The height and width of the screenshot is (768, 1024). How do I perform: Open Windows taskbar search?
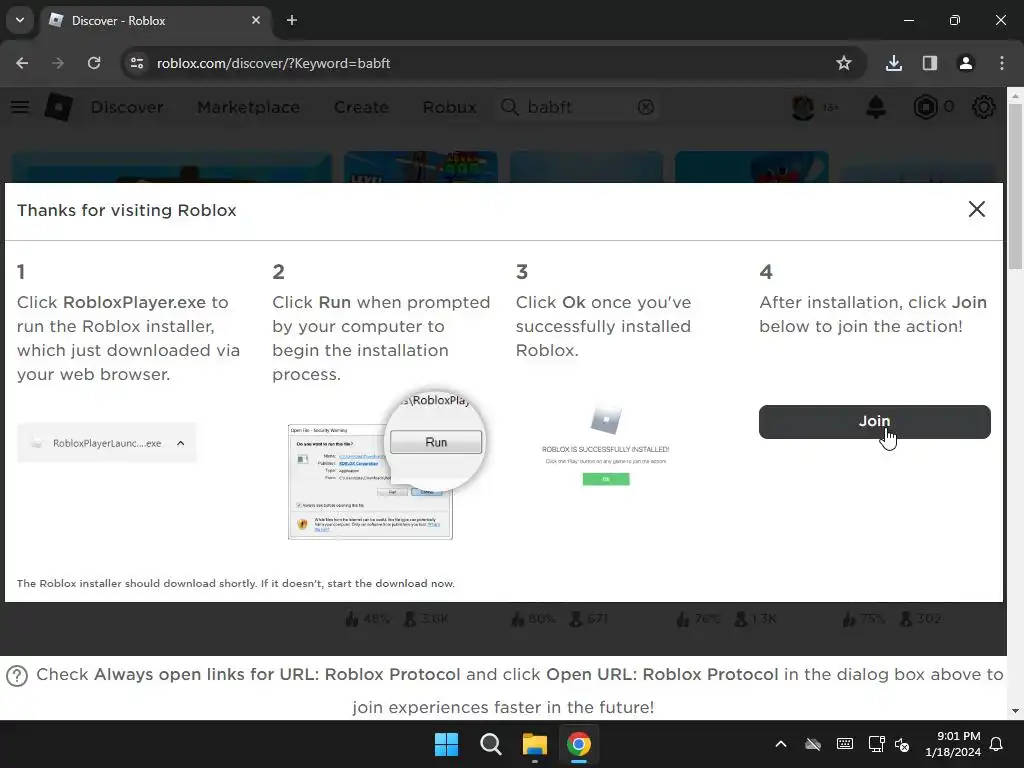click(490, 744)
